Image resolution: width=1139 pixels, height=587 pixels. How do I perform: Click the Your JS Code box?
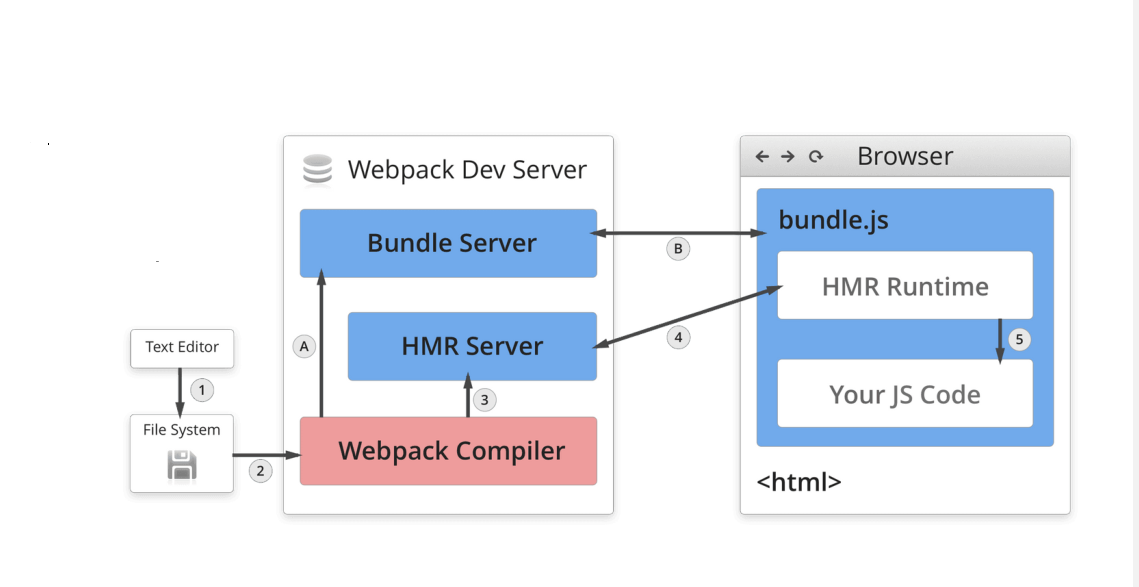(905, 394)
